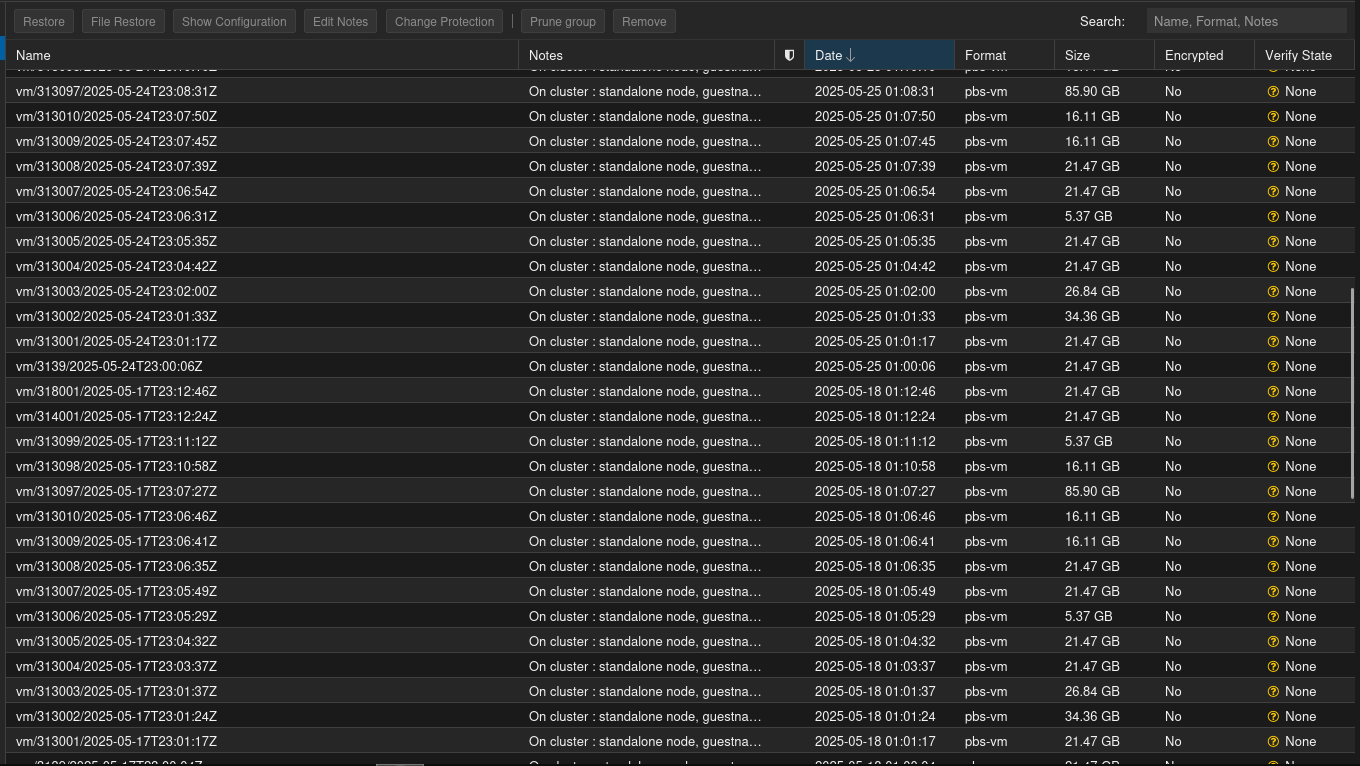Sort the list by Name column header
1360x766 pixels.
[33, 56]
